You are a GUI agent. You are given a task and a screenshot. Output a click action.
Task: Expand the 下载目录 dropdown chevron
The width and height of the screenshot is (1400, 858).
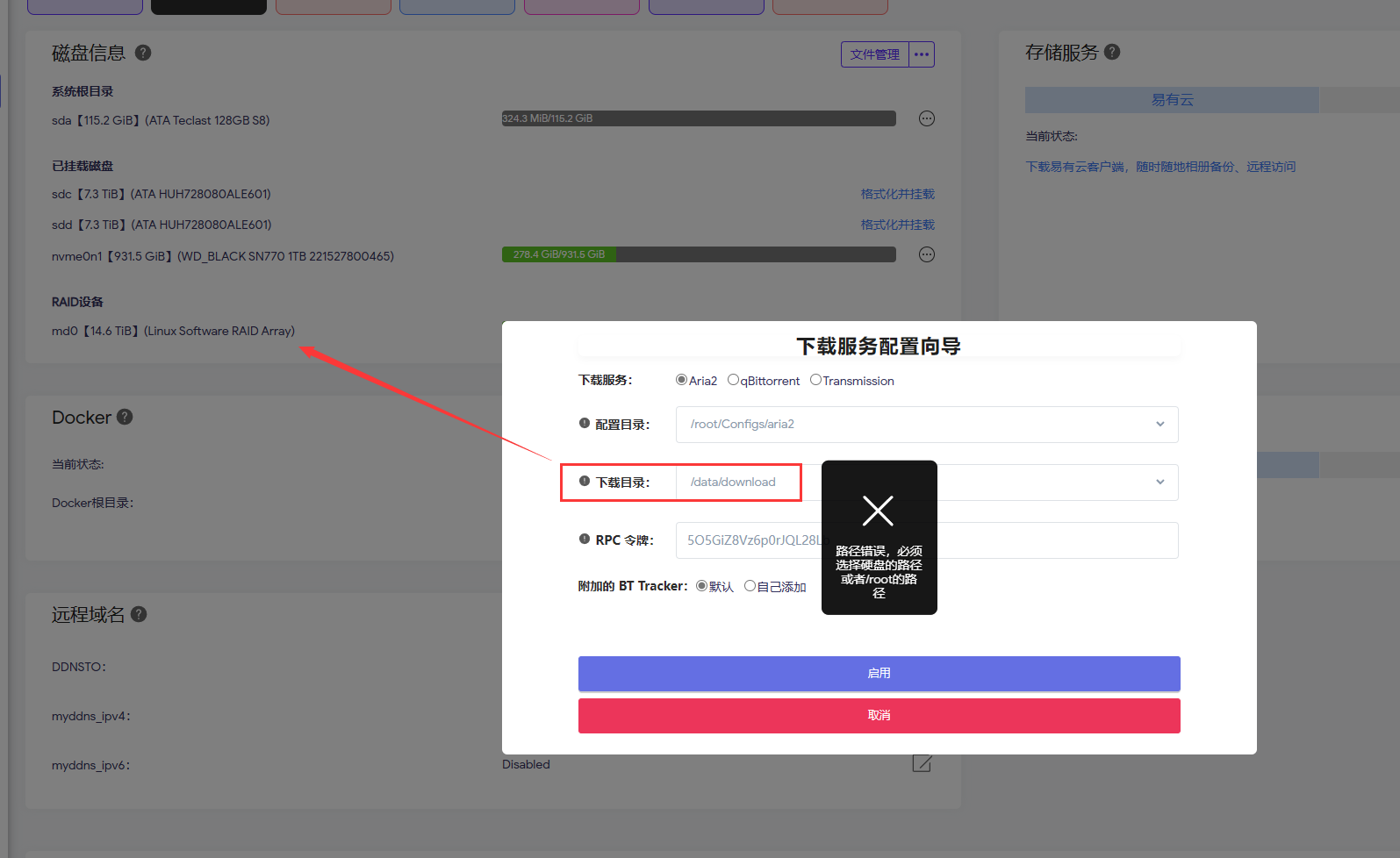pos(1159,483)
